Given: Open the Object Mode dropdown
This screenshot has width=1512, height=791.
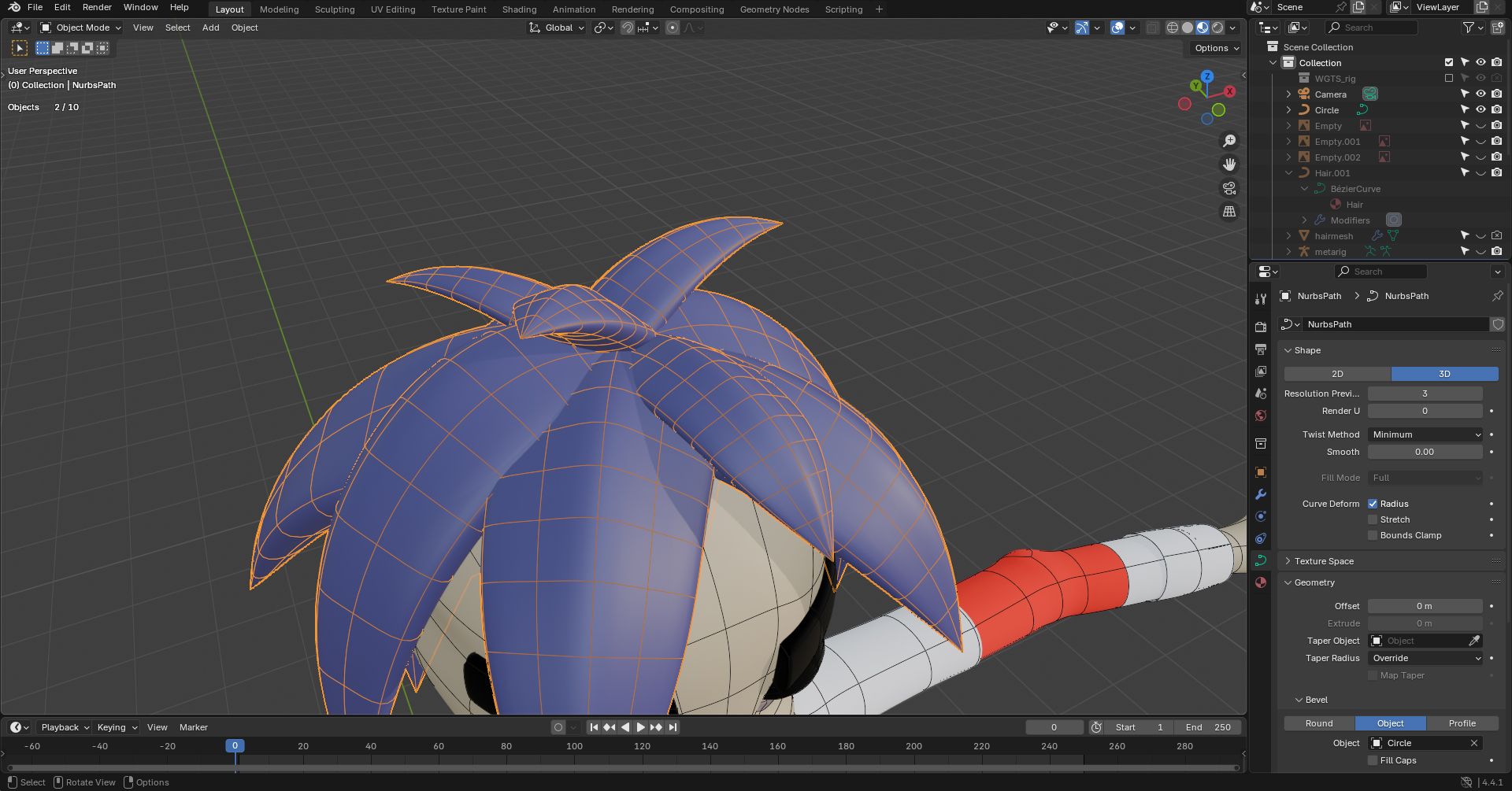Looking at the screenshot, I should (x=82, y=28).
